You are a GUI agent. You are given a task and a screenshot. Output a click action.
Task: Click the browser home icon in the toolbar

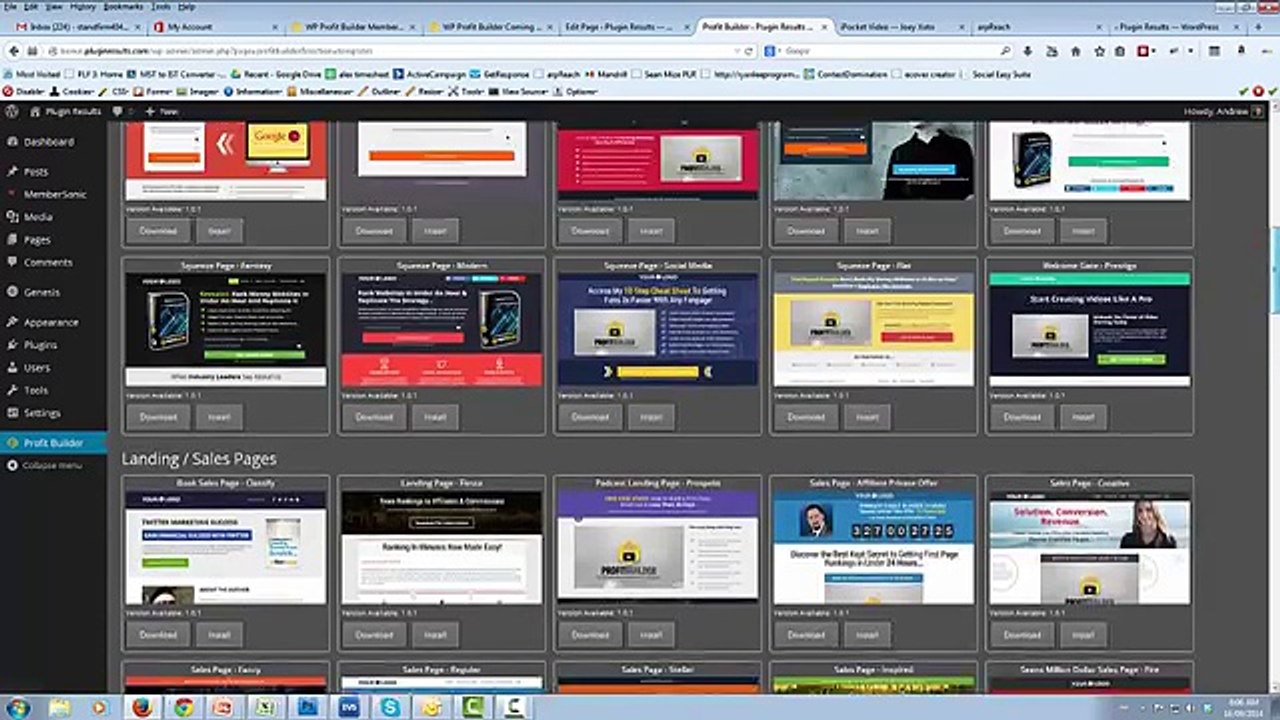(1075, 51)
